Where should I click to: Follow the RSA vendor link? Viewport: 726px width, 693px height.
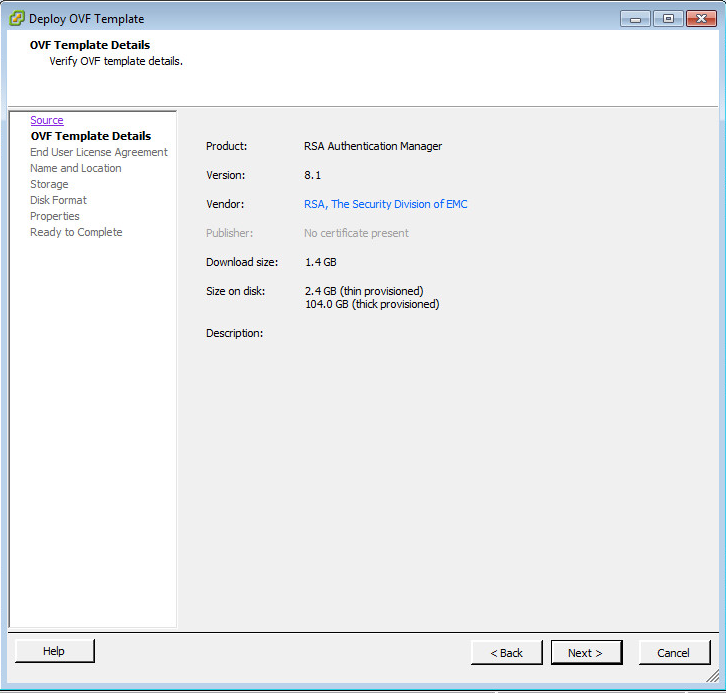[x=386, y=204]
